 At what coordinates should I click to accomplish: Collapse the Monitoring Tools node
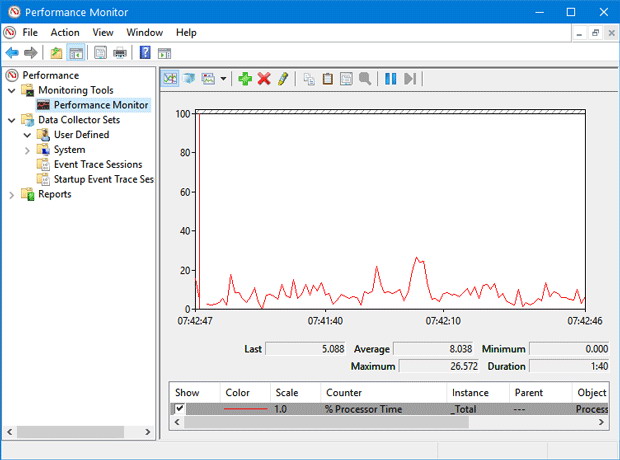[x=12, y=91]
